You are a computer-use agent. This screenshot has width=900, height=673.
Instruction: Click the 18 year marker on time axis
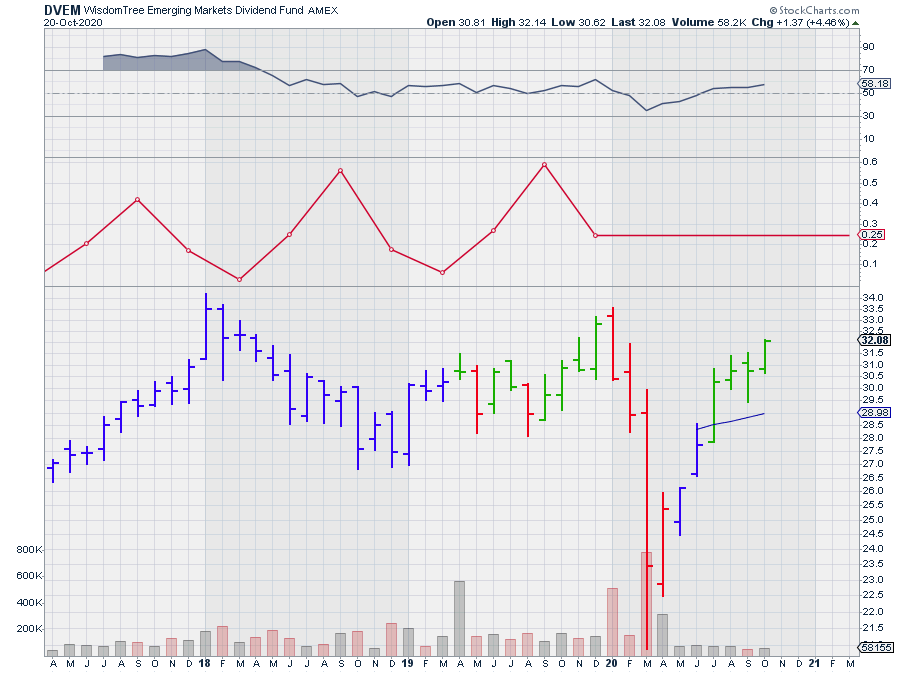click(x=204, y=663)
